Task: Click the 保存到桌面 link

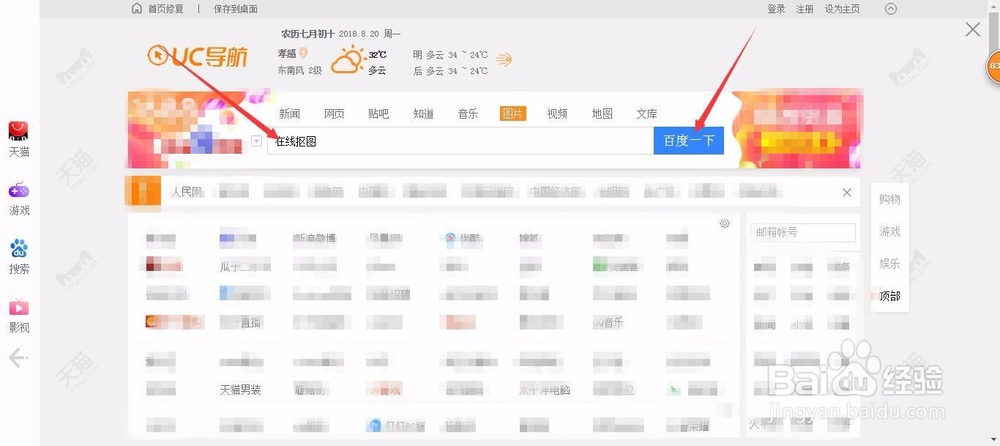Action: tap(236, 9)
